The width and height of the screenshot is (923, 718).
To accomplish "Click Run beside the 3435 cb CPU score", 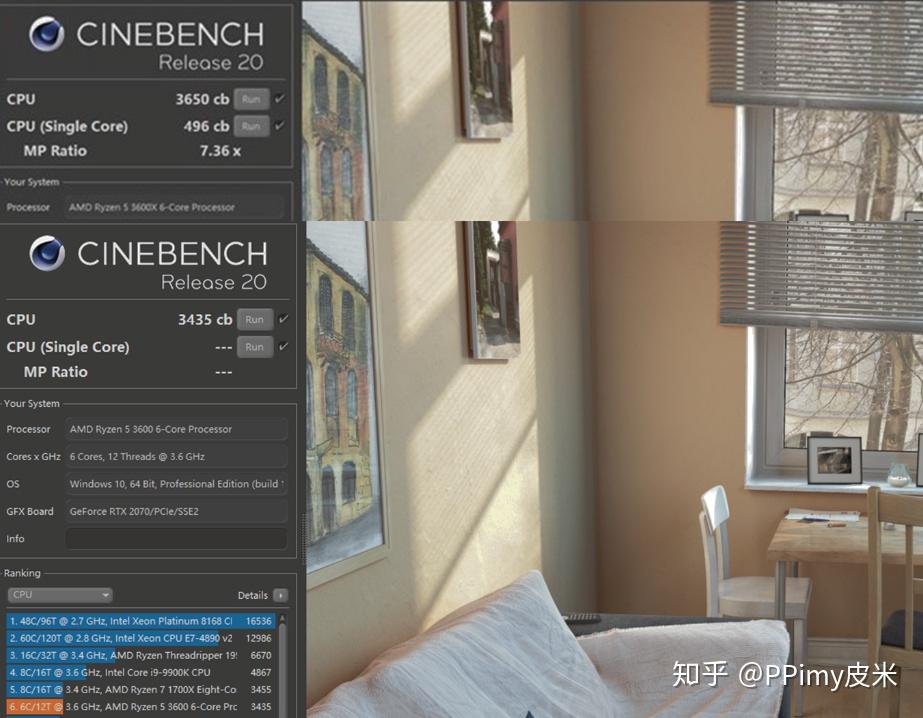I will coord(255,319).
